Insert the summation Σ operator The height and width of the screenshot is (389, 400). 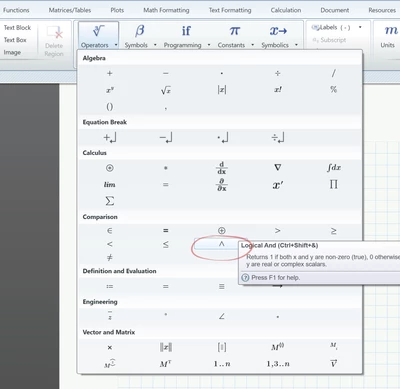(110, 201)
